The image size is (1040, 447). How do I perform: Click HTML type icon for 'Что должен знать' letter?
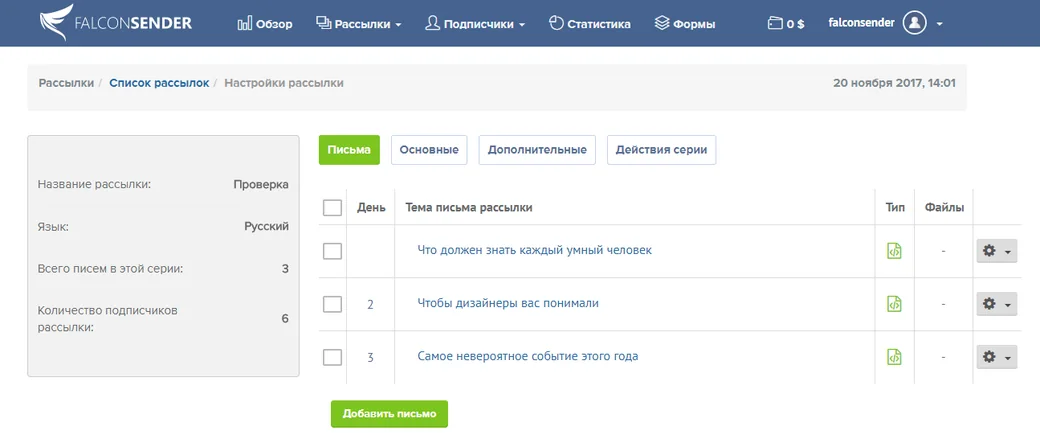pyautogui.click(x=894, y=251)
